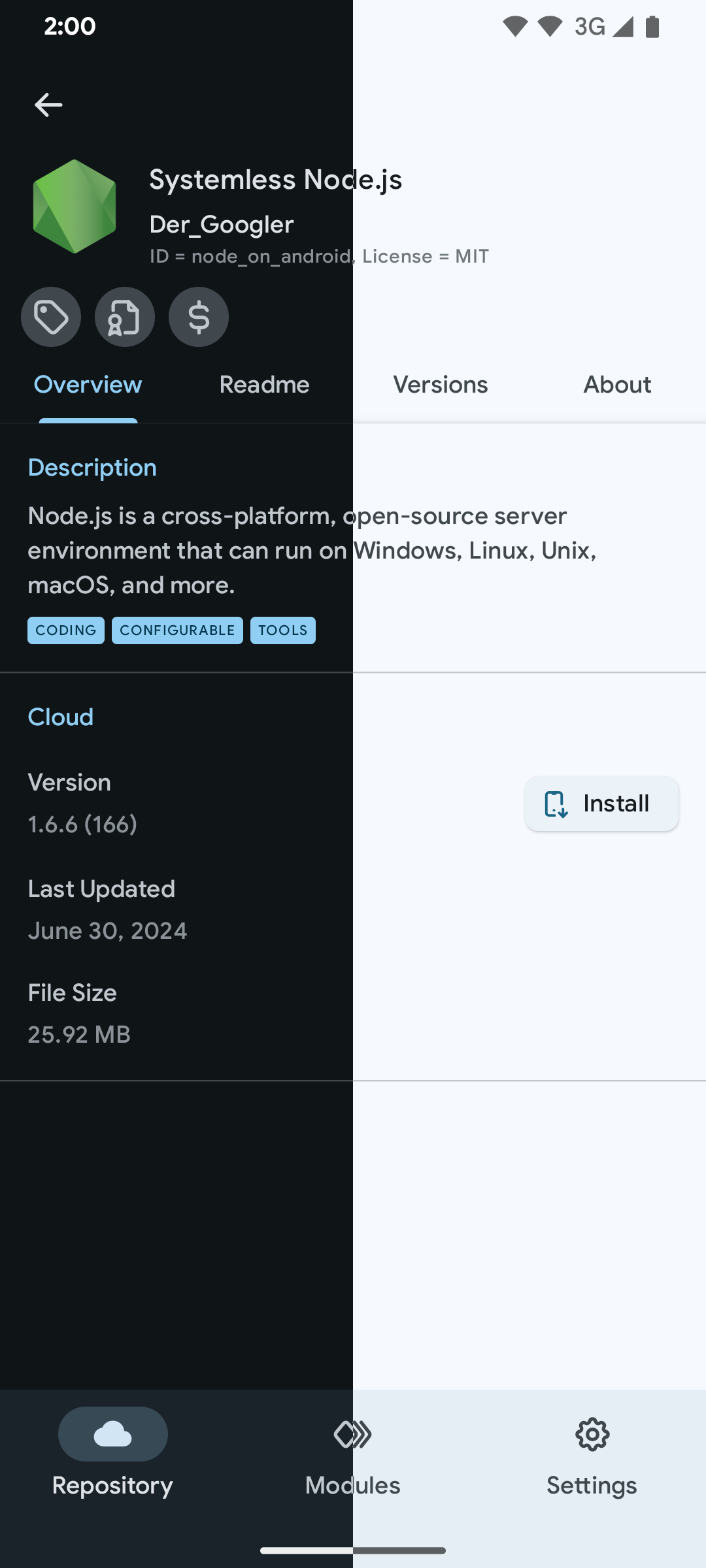Tap the Systemless Node.js hexagon logo

[75, 206]
